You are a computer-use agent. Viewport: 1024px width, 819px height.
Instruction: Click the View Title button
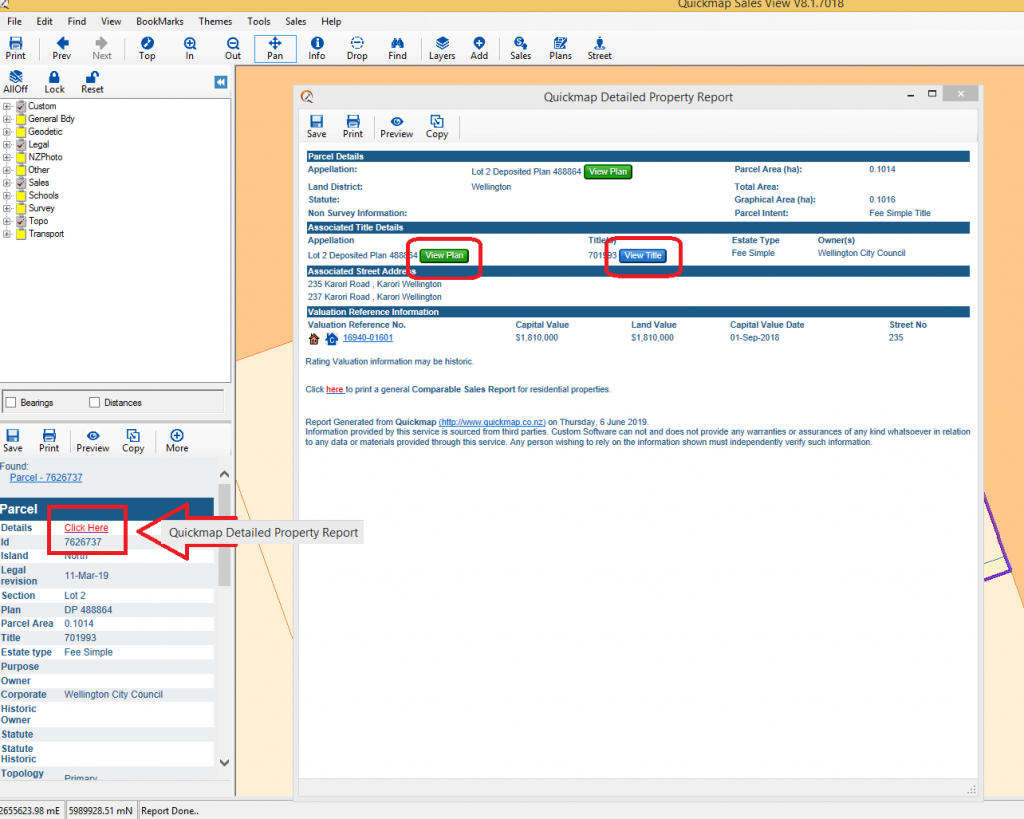tap(643, 255)
